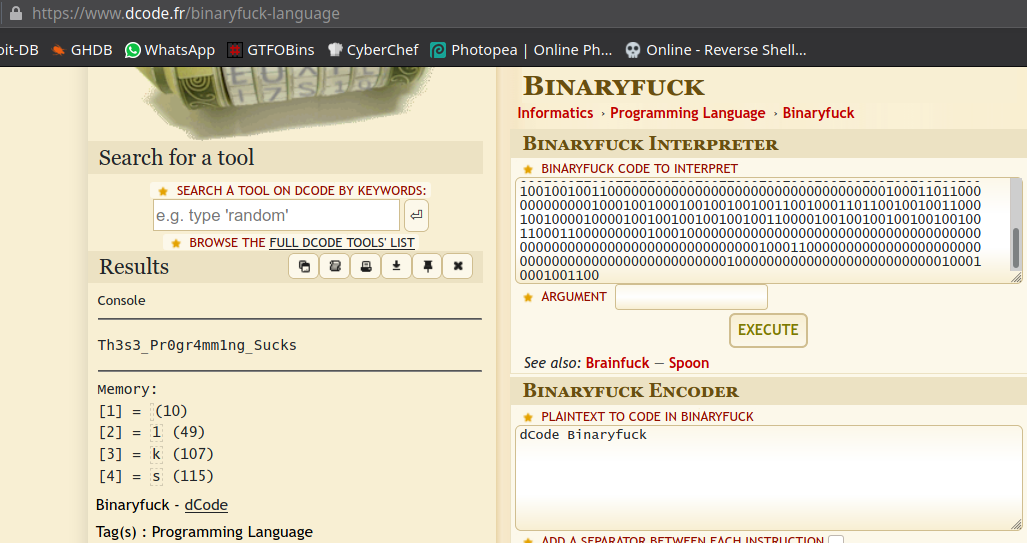Screen dimensions: 1027x543
Task: Click the Programming Language breadcrumb link
Action: click(x=687, y=113)
